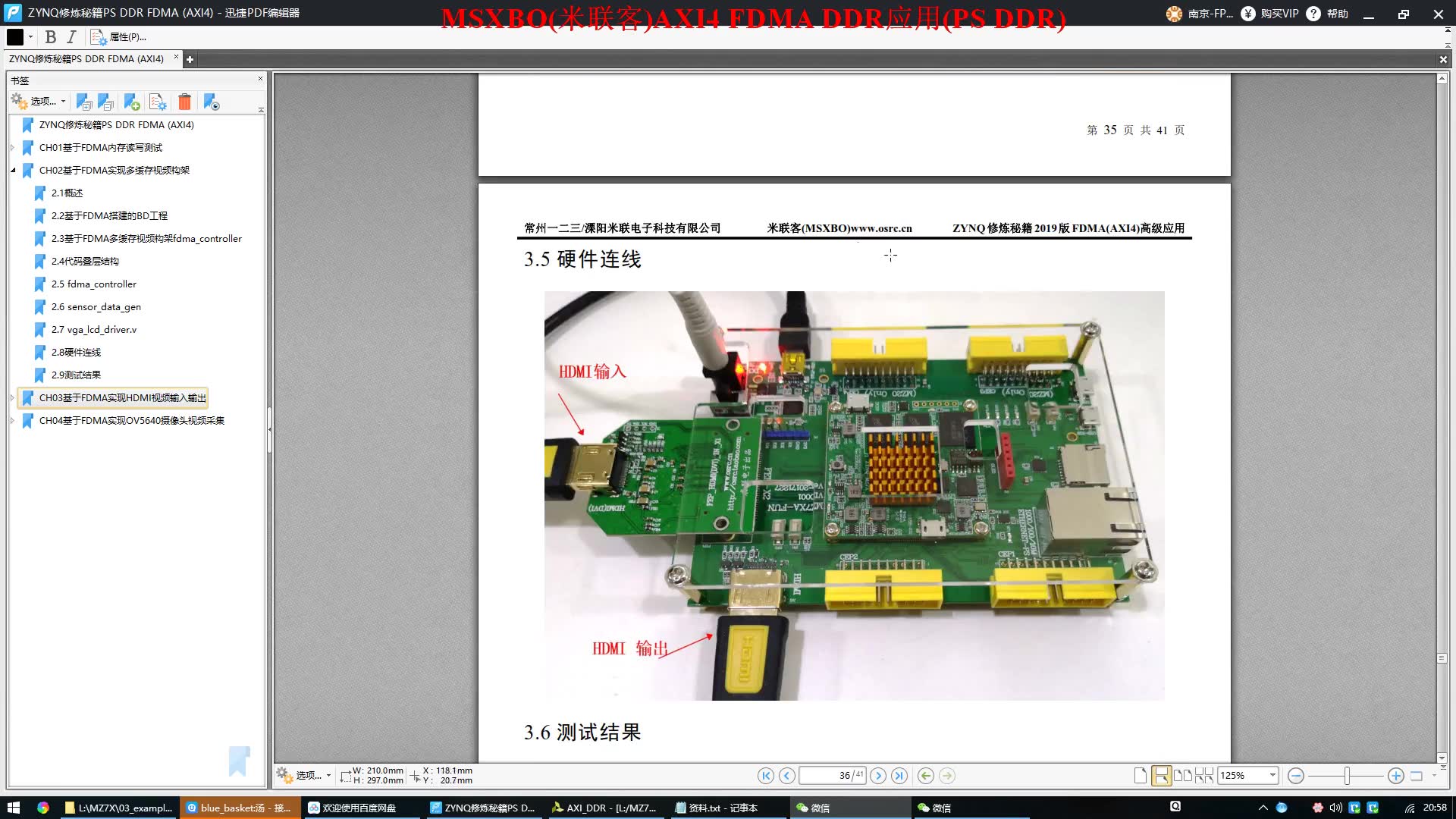Click the bold formatting icon
This screenshot has height=819, width=1456.
pyautogui.click(x=50, y=37)
